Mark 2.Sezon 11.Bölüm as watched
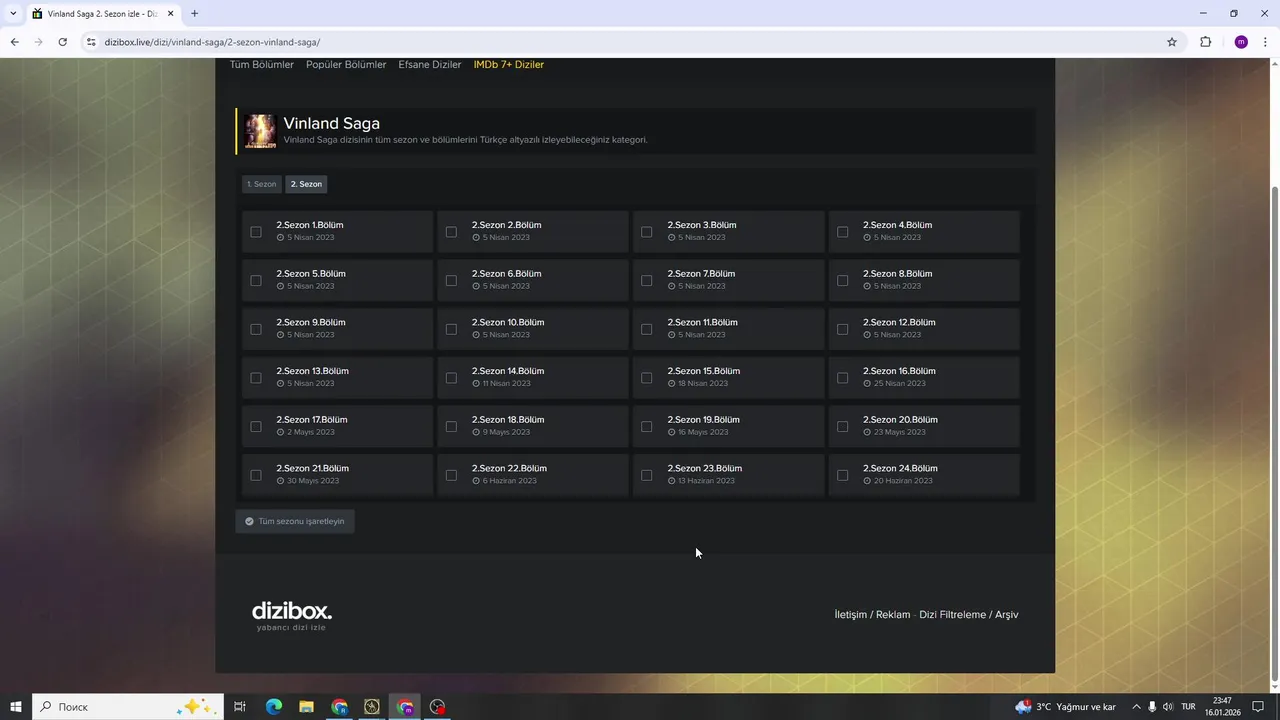1280x720 pixels. [x=646, y=329]
